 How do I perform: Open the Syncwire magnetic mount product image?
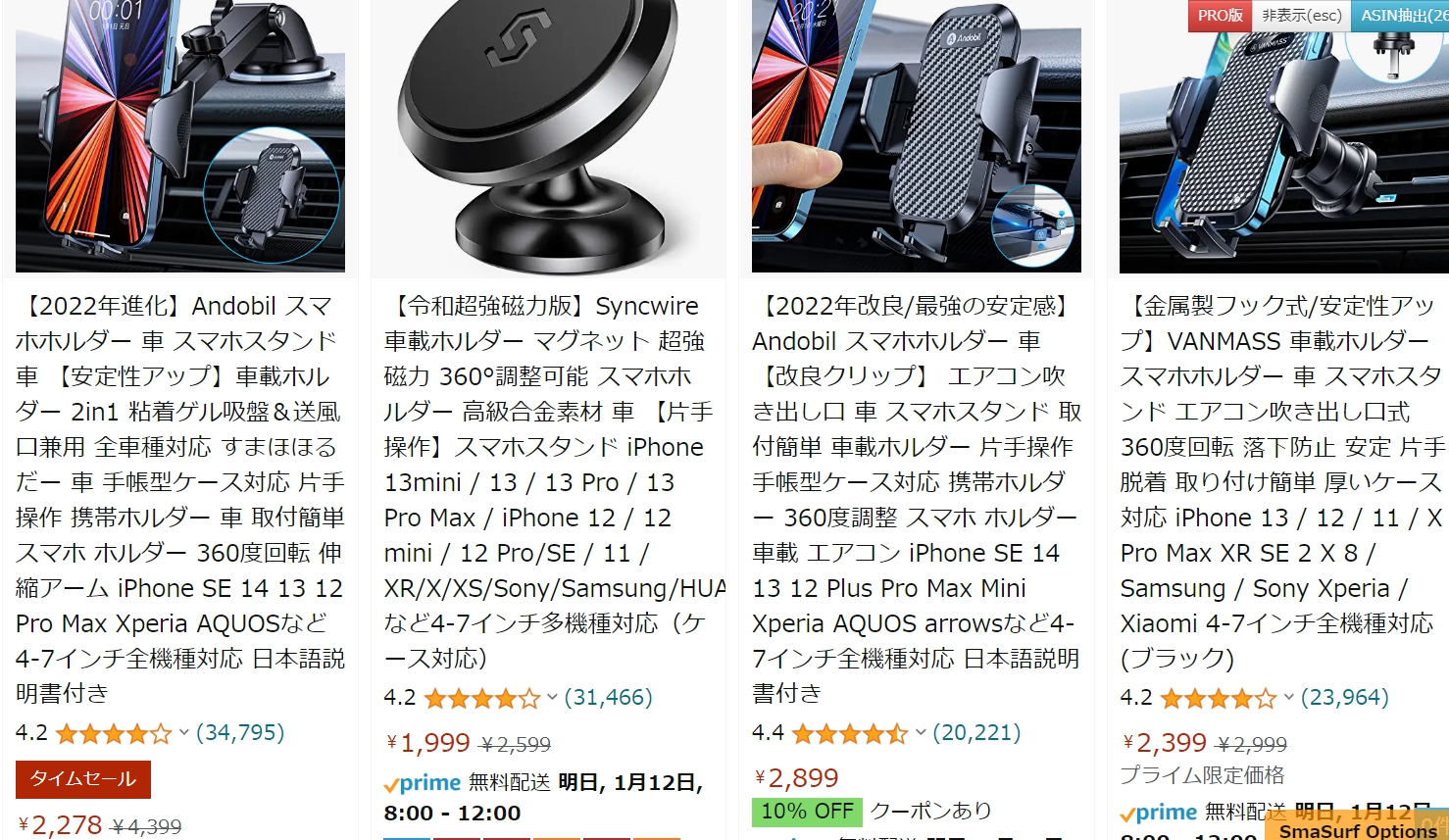[x=548, y=136]
